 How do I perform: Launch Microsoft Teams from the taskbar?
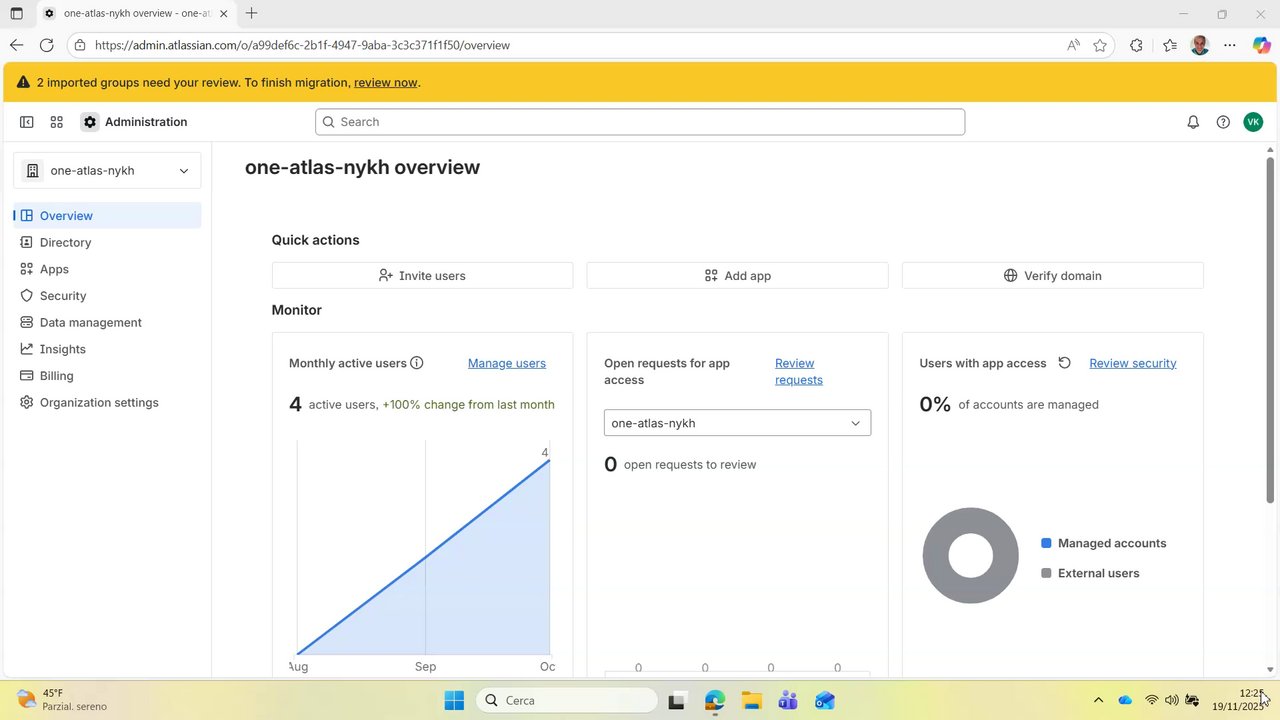pyautogui.click(x=788, y=700)
